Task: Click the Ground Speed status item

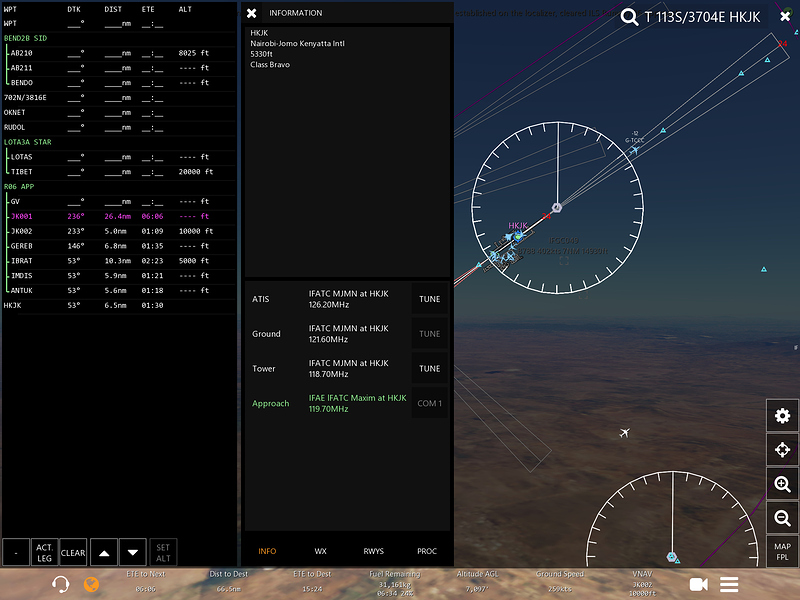Action: click(x=560, y=582)
